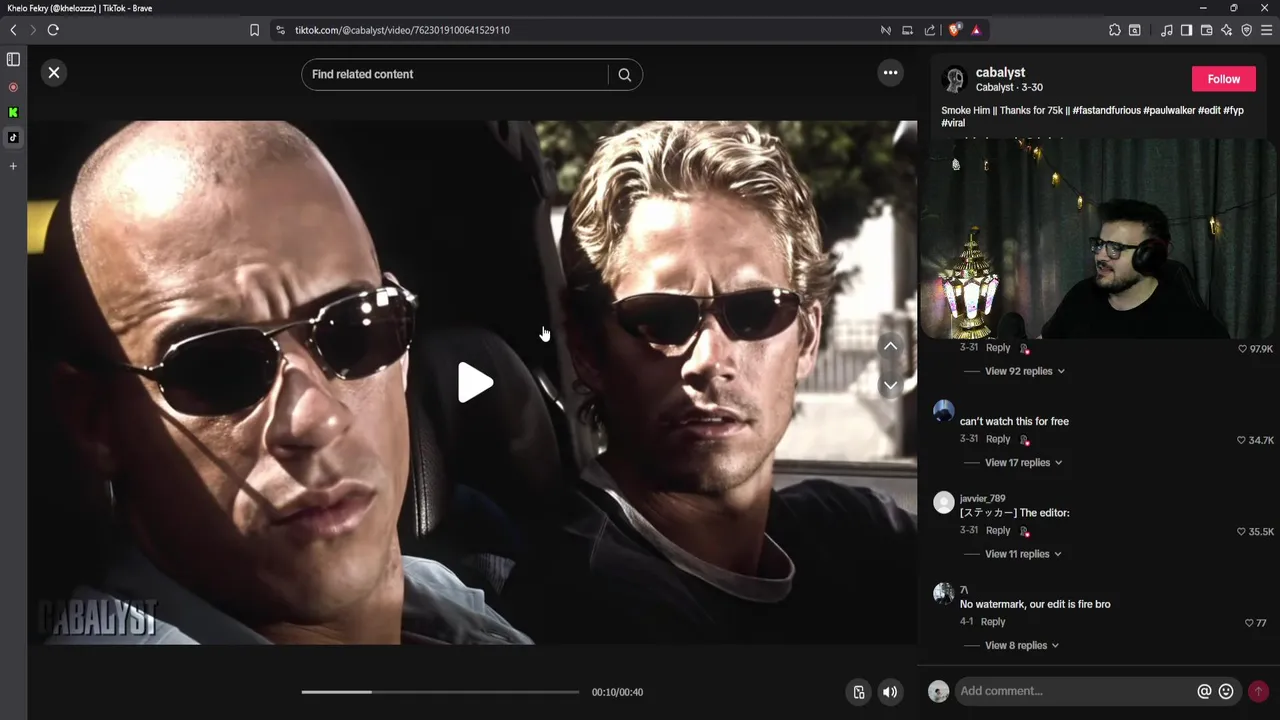Play the paused video

[x=475, y=382]
